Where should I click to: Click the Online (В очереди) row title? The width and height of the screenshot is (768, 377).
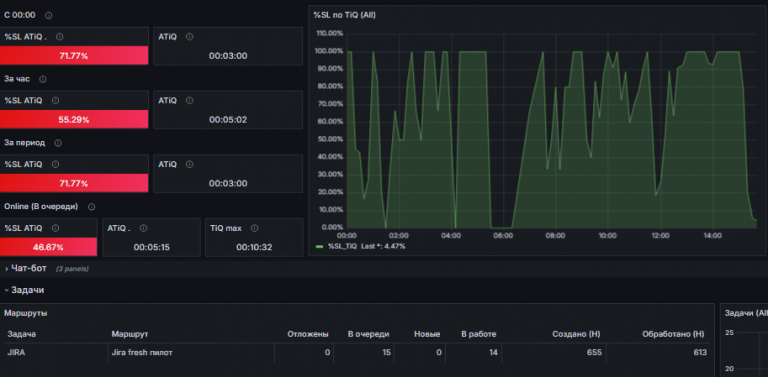click(x=41, y=207)
